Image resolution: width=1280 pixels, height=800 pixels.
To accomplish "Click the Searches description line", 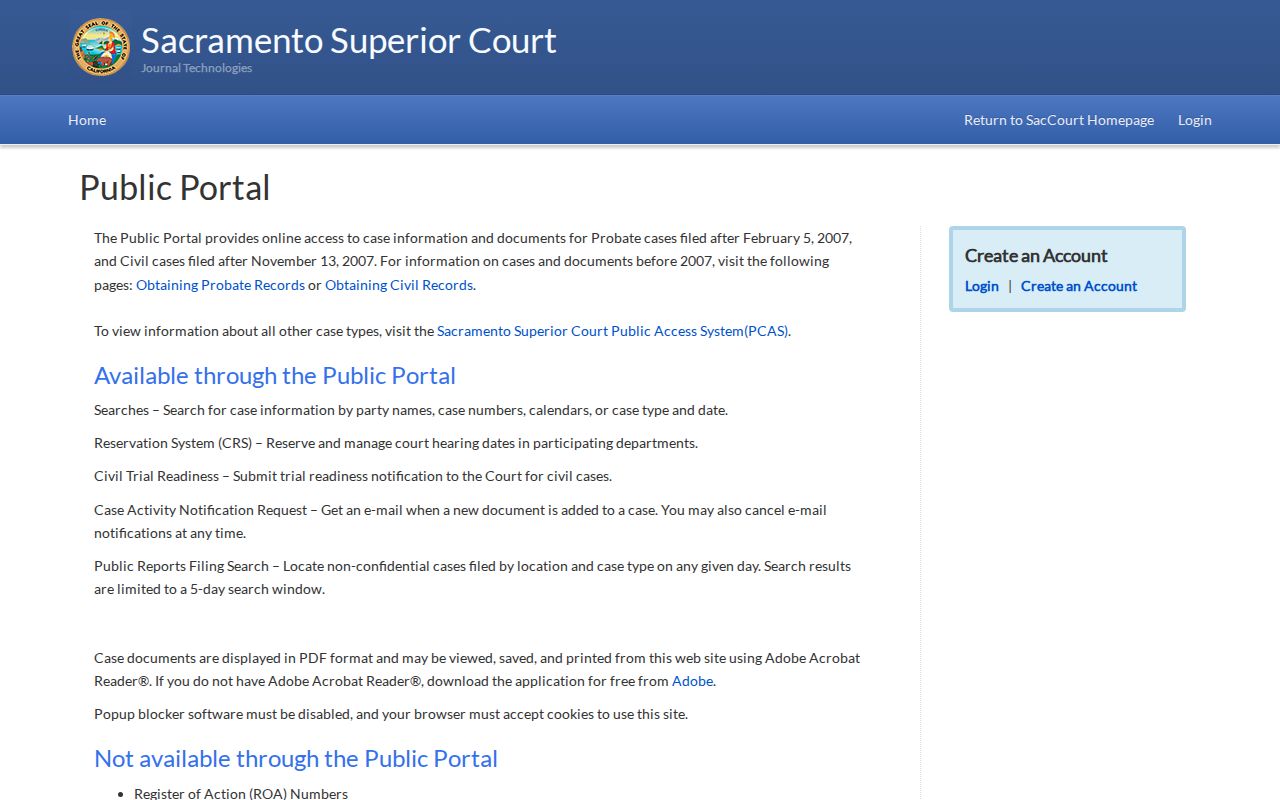I will tap(411, 410).
